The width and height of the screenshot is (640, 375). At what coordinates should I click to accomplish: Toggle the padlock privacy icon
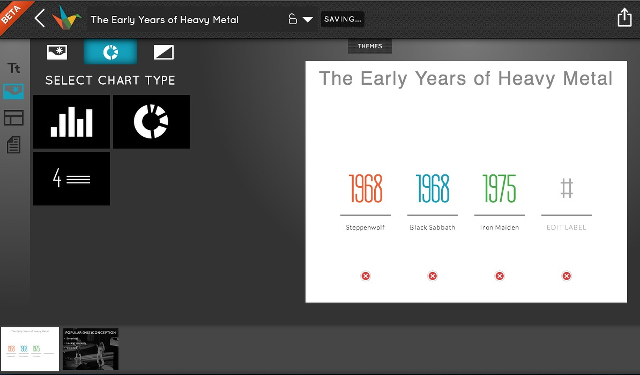(293, 19)
